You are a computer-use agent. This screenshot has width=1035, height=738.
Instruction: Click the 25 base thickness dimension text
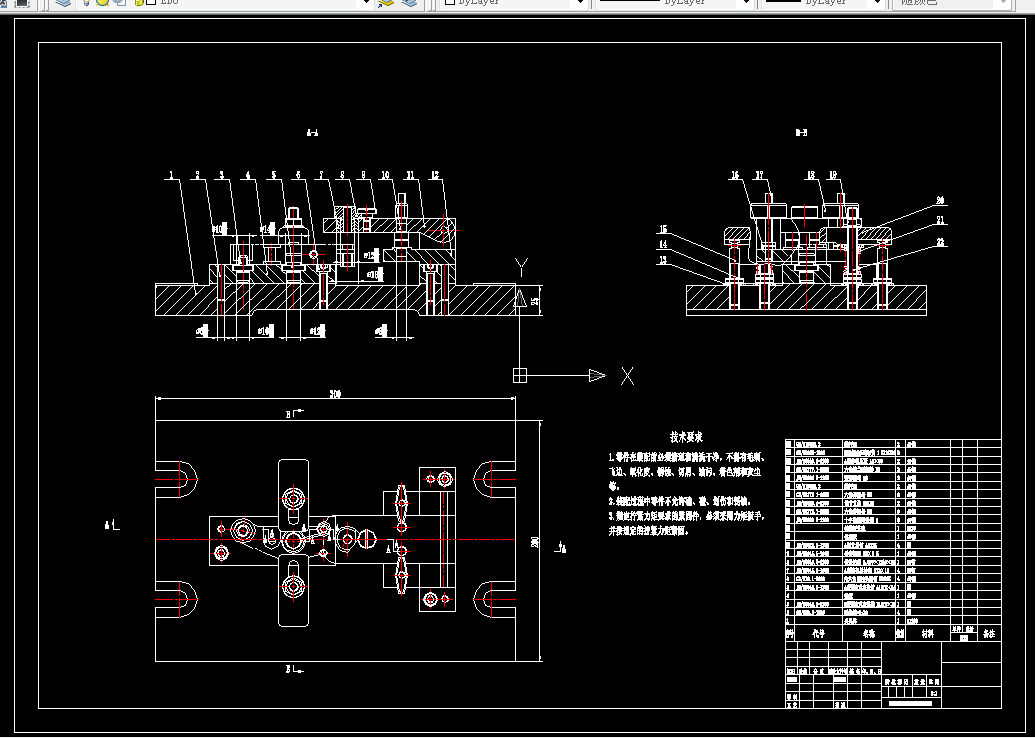[535, 301]
